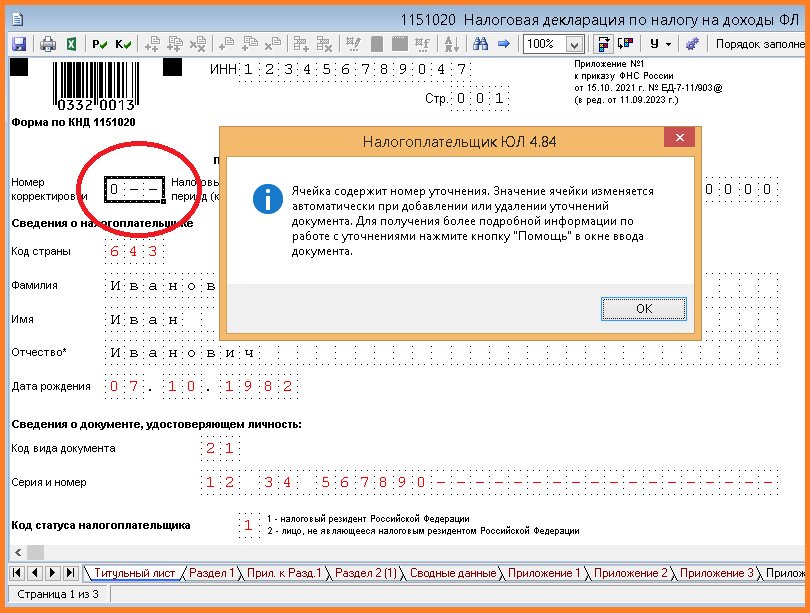Click the colored squares icon with side arrow
The height and width of the screenshot is (613, 810).
point(626,43)
